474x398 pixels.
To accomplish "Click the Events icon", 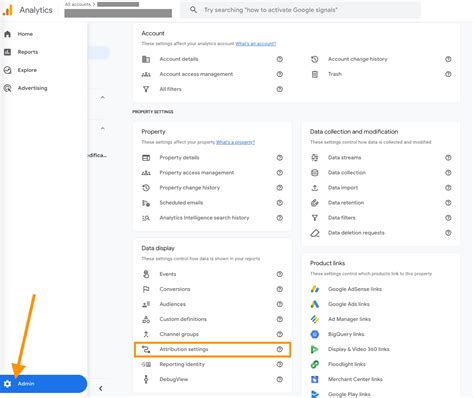I will point(146,274).
